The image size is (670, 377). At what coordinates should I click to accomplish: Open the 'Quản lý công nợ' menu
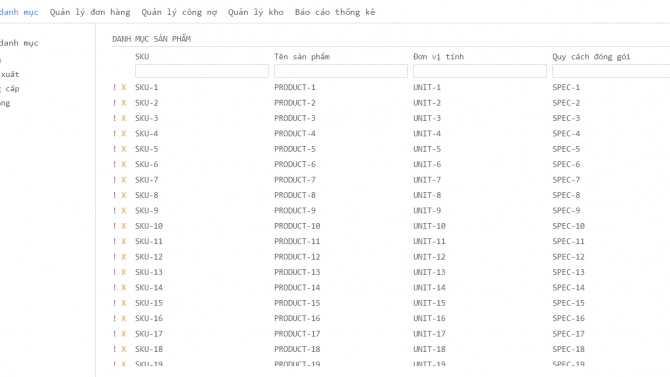point(179,12)
